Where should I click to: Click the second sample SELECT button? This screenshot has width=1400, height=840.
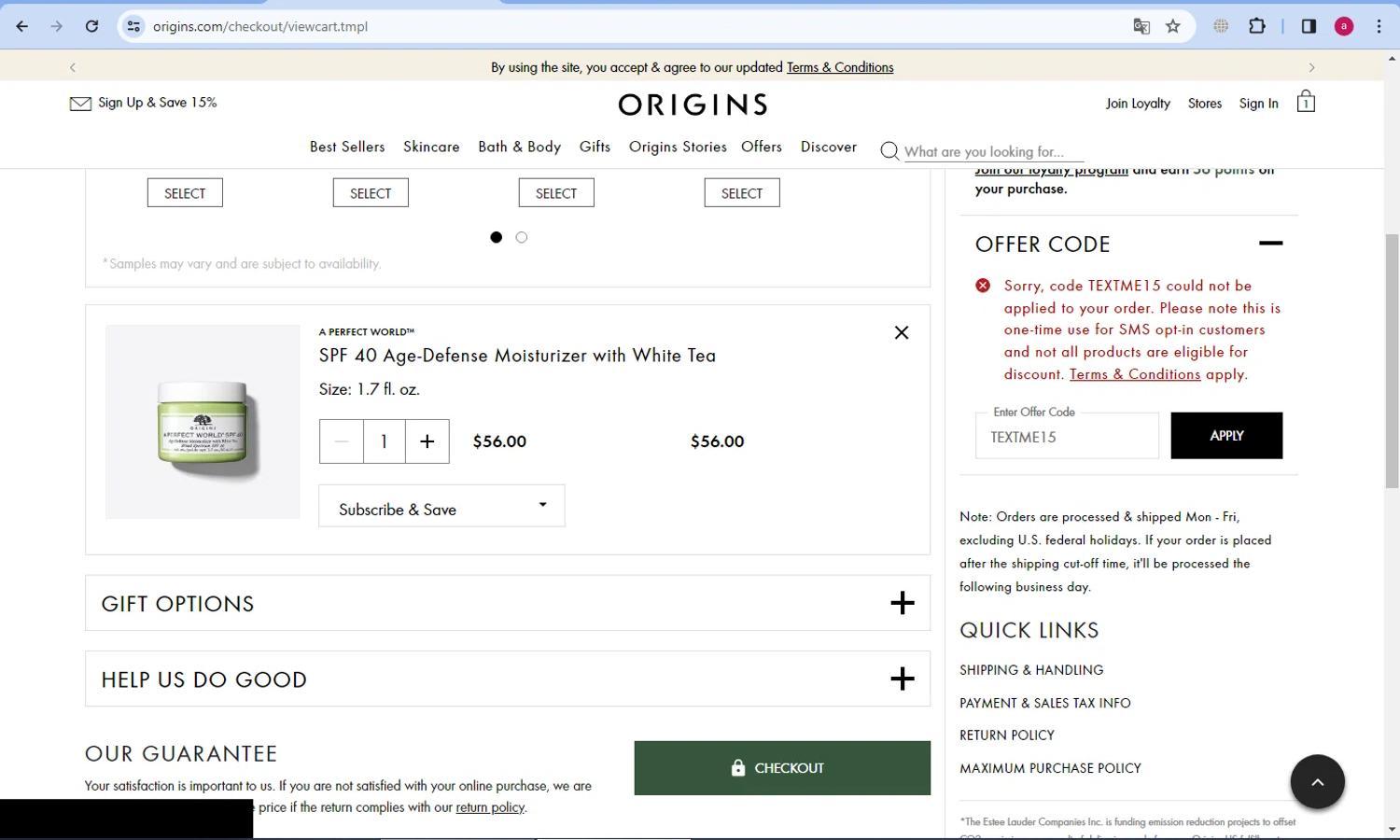coord(371,193)
